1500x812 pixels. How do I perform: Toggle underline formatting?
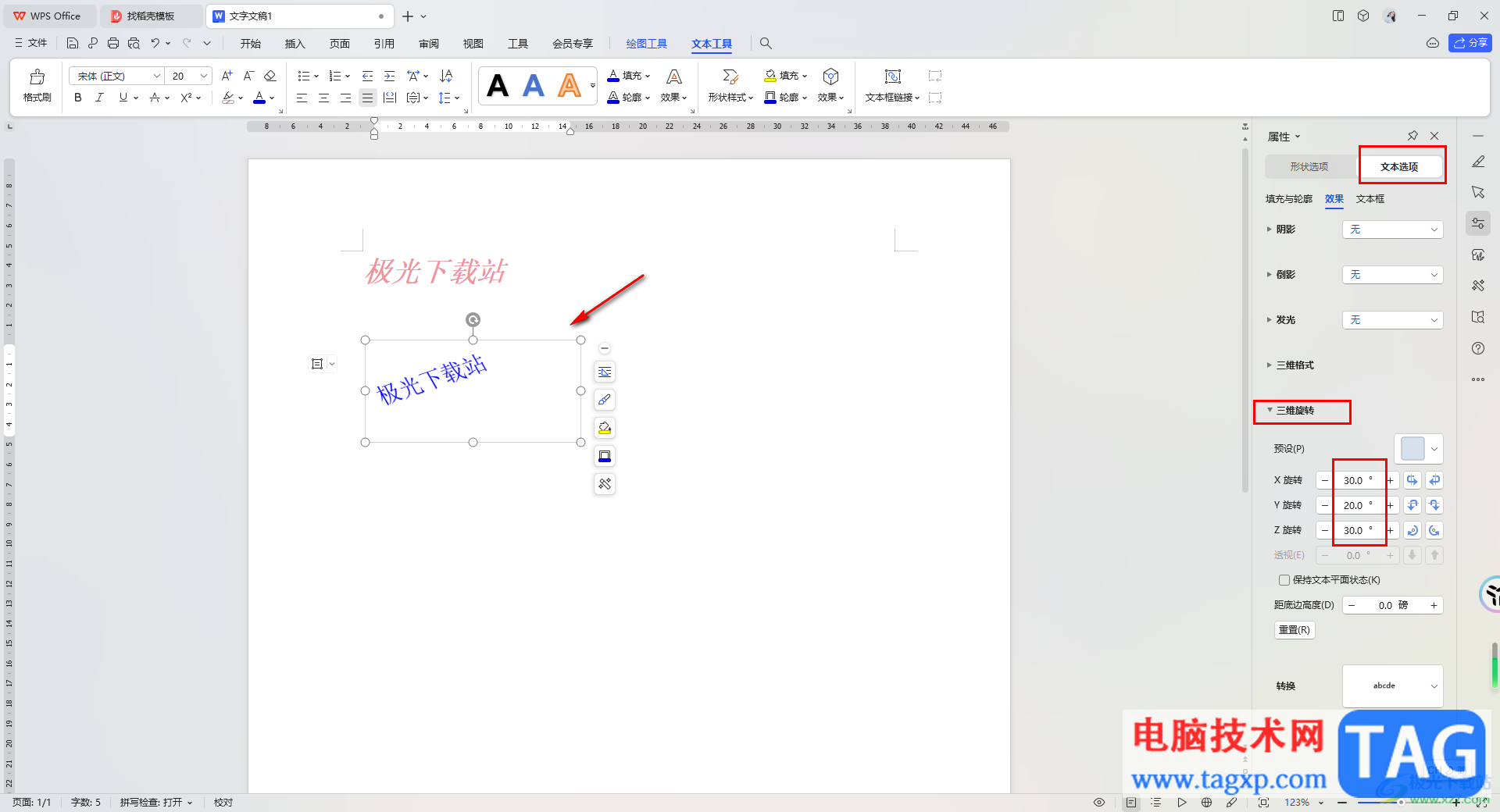pos(123,98)
